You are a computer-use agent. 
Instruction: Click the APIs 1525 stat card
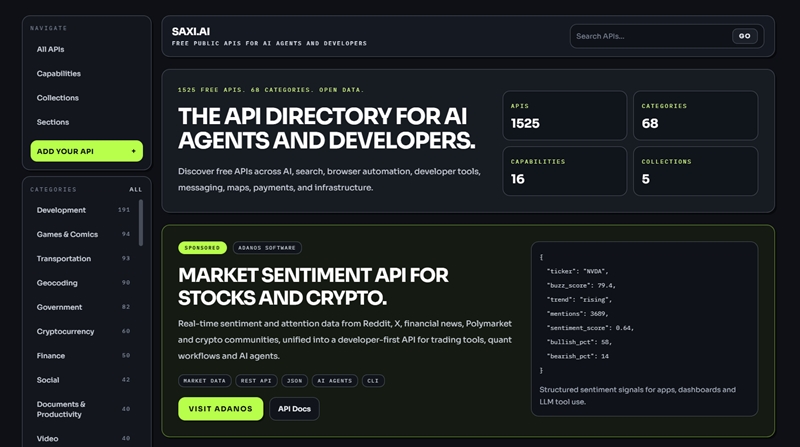[564, 115]
